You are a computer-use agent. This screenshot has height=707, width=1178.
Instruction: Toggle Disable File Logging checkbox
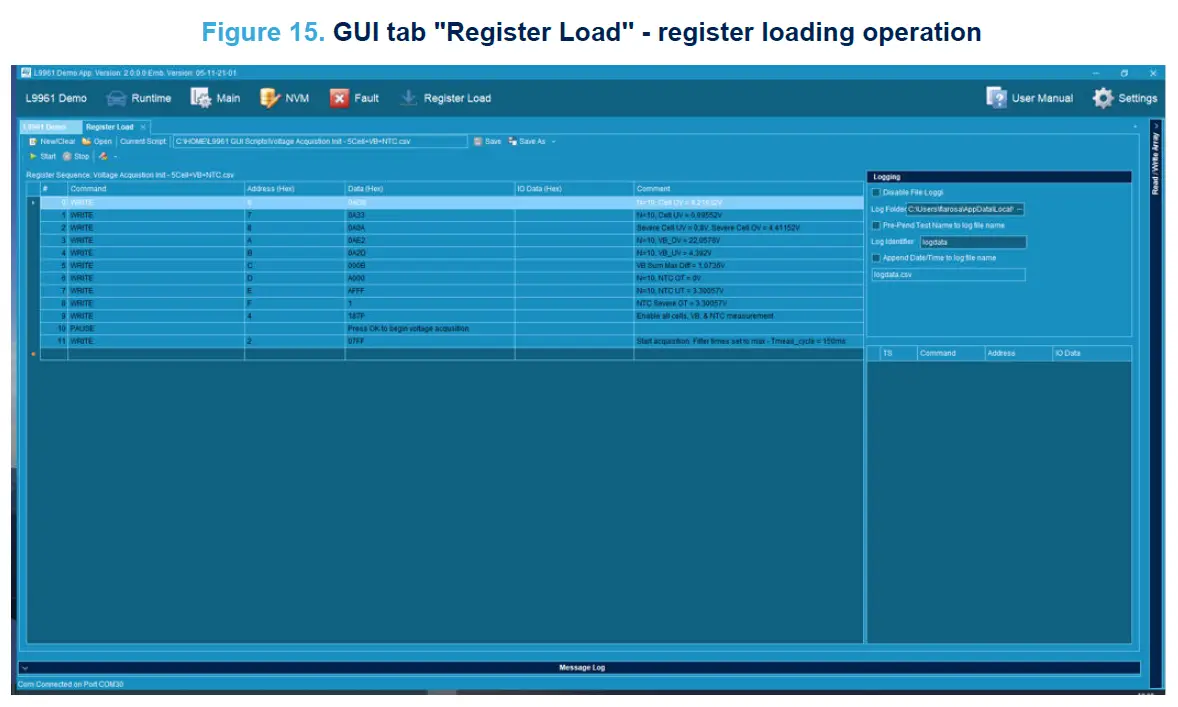(x=876, y=192)
